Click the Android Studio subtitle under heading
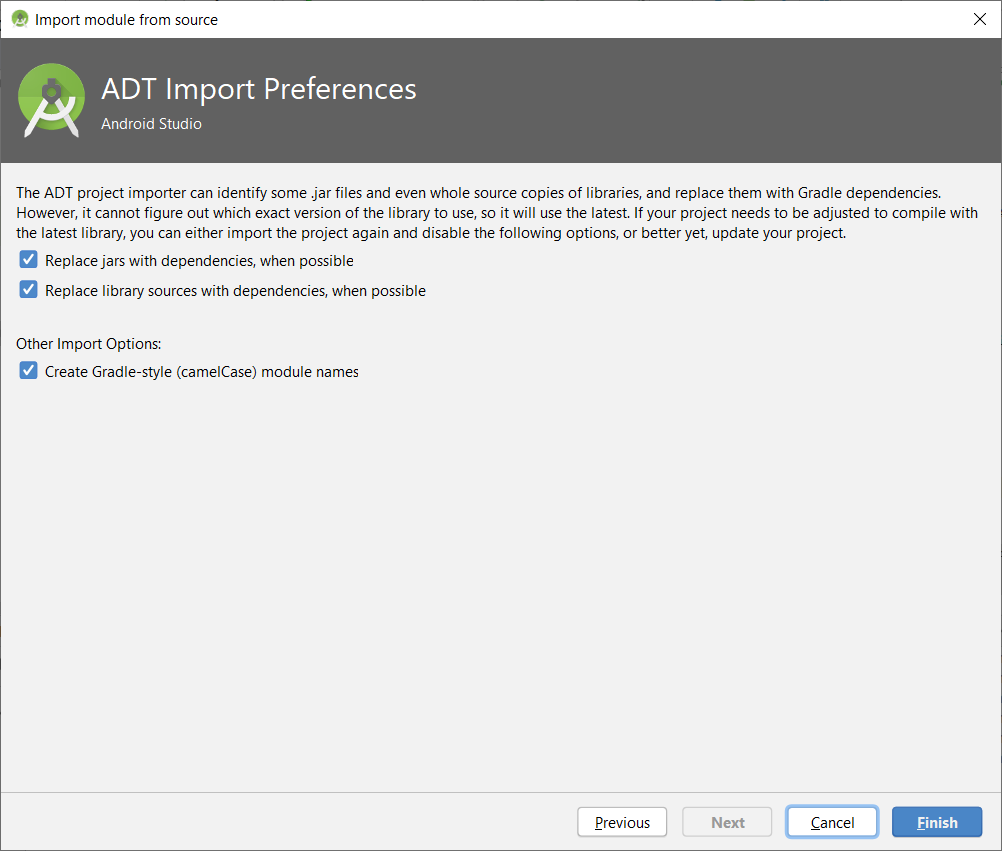The image size is (1002, 851). coord(151,124)
